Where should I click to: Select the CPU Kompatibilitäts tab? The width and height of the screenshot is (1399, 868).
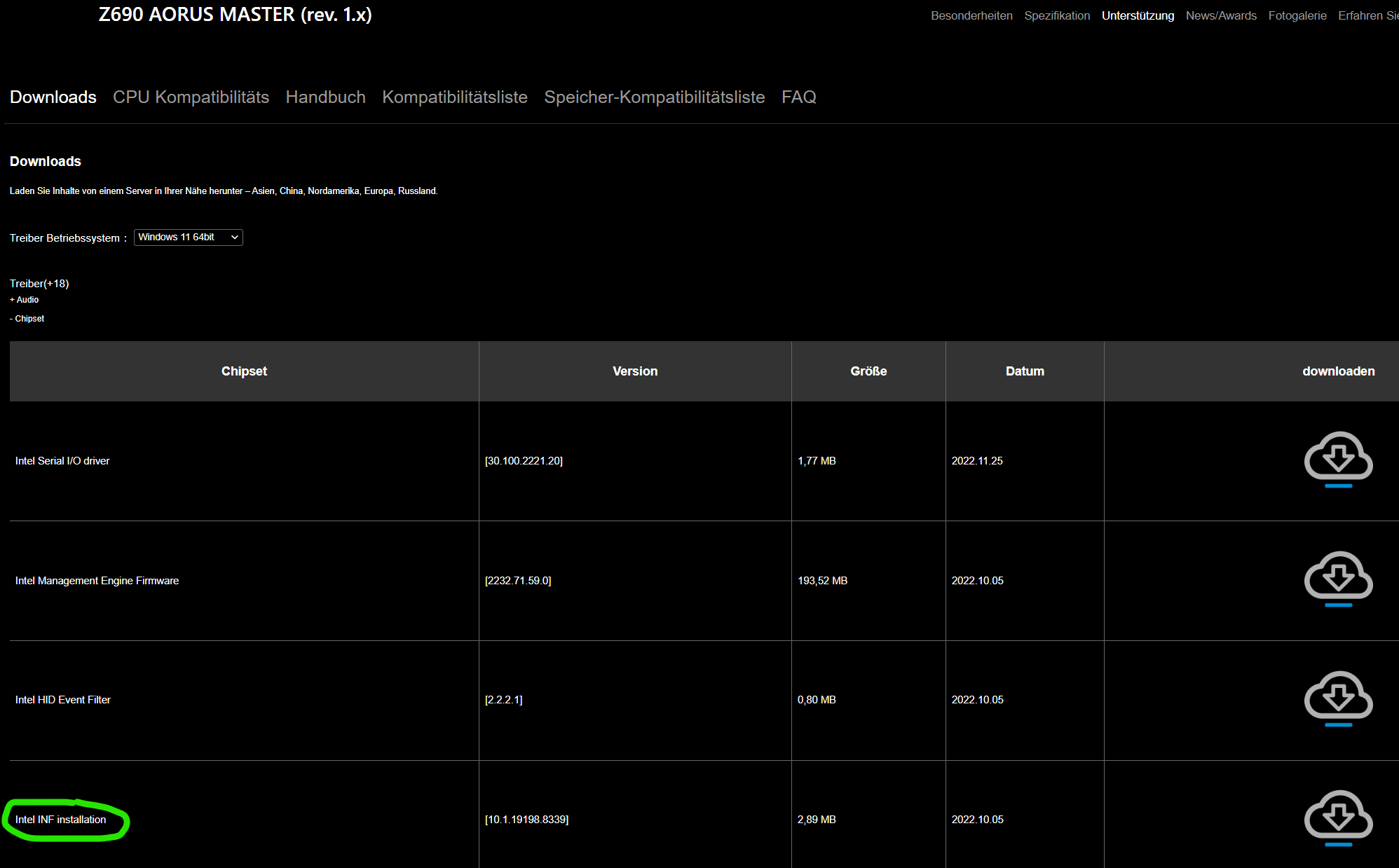click(191, 97)
